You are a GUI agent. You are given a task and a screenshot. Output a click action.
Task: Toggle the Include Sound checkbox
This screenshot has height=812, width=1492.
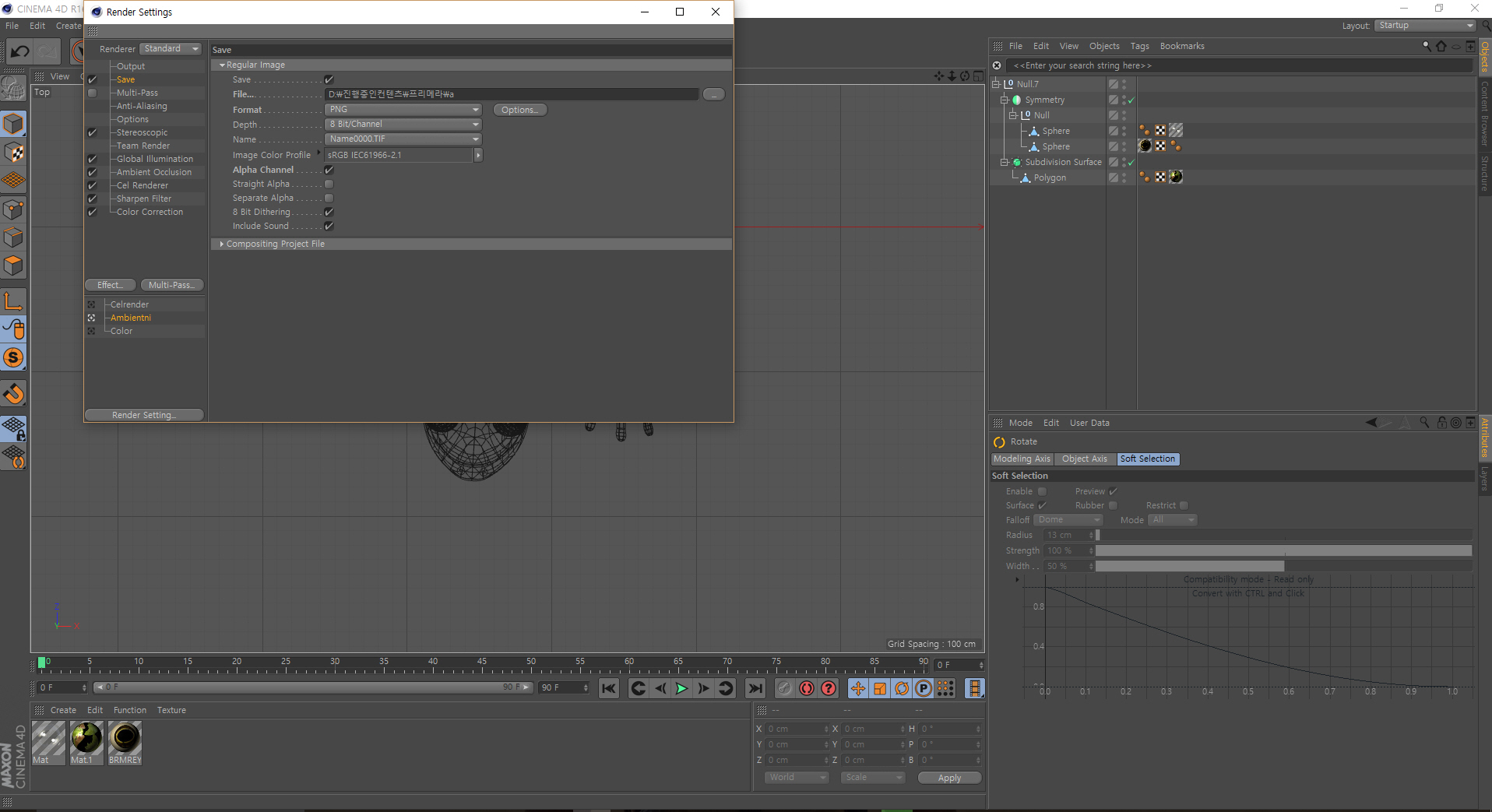[329, 226]
